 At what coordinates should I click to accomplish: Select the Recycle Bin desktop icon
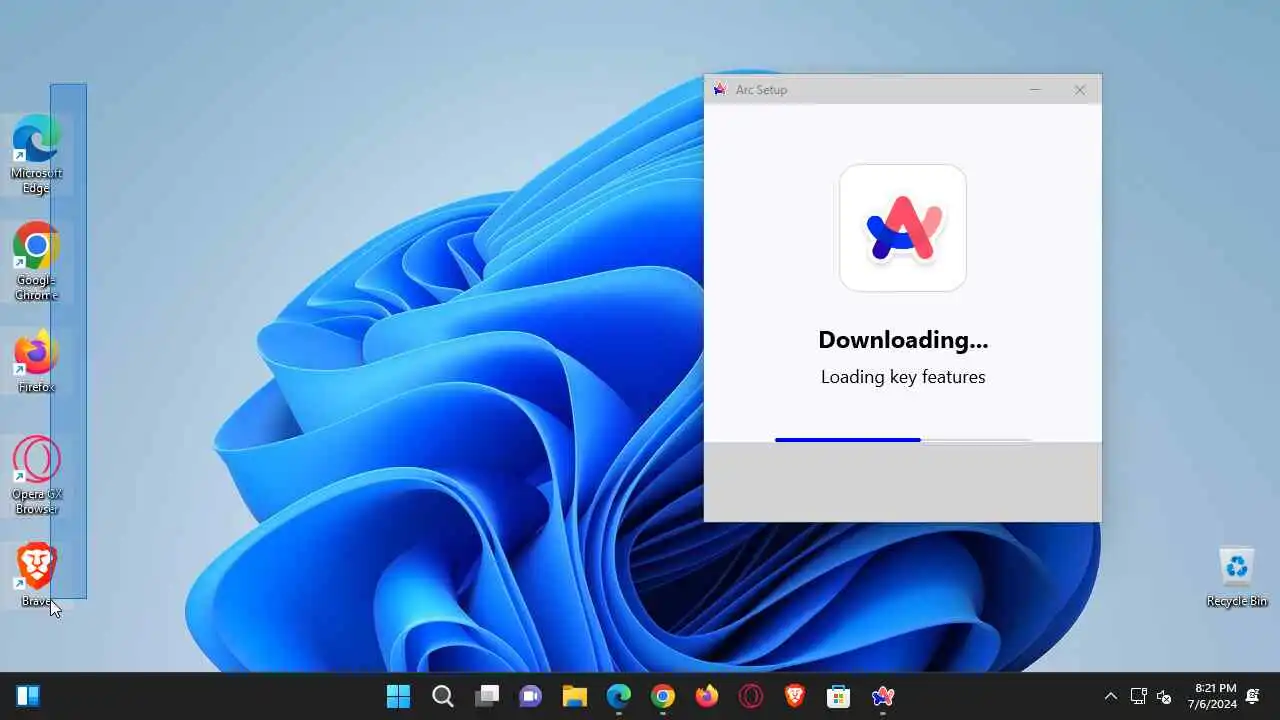[x=1237, y=577]
